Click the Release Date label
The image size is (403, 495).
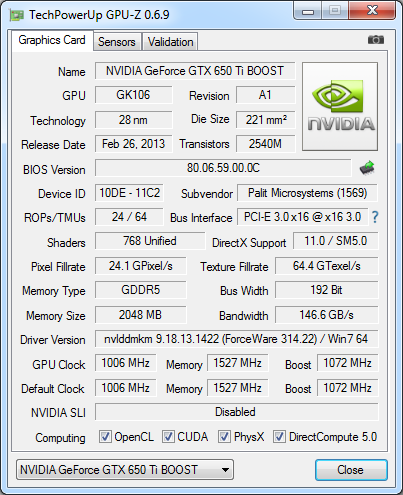click(x=53, y=145)
